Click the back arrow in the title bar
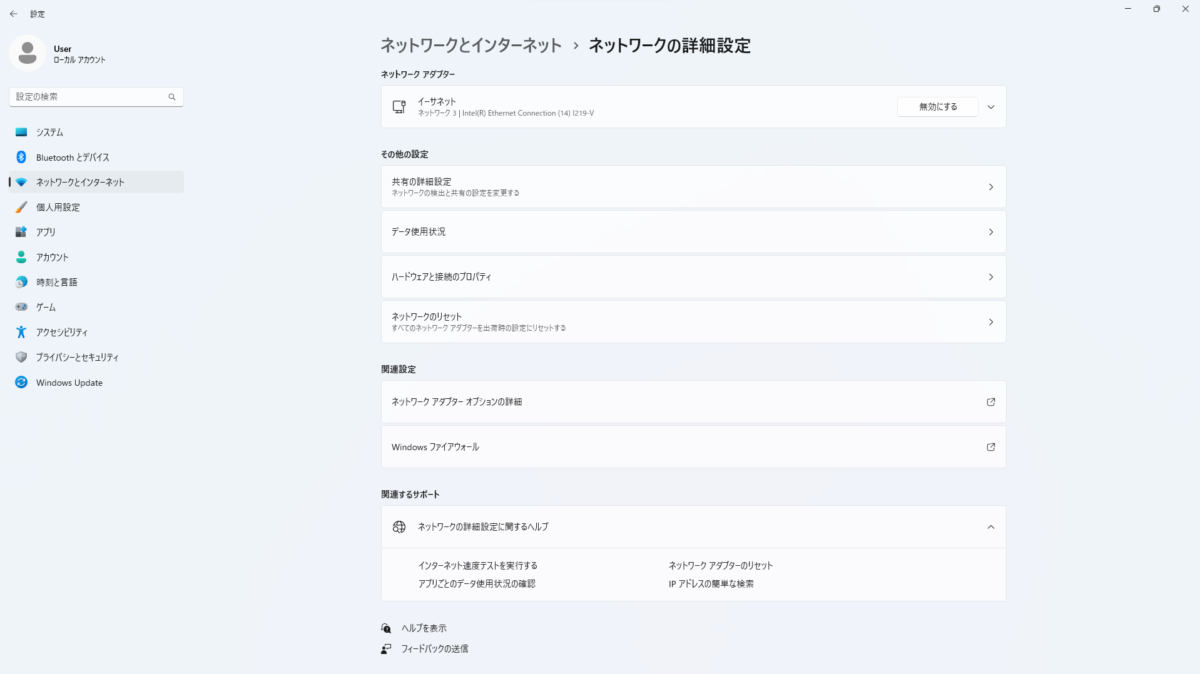Viewport: 1200px width, 674px height. [13, 14]
